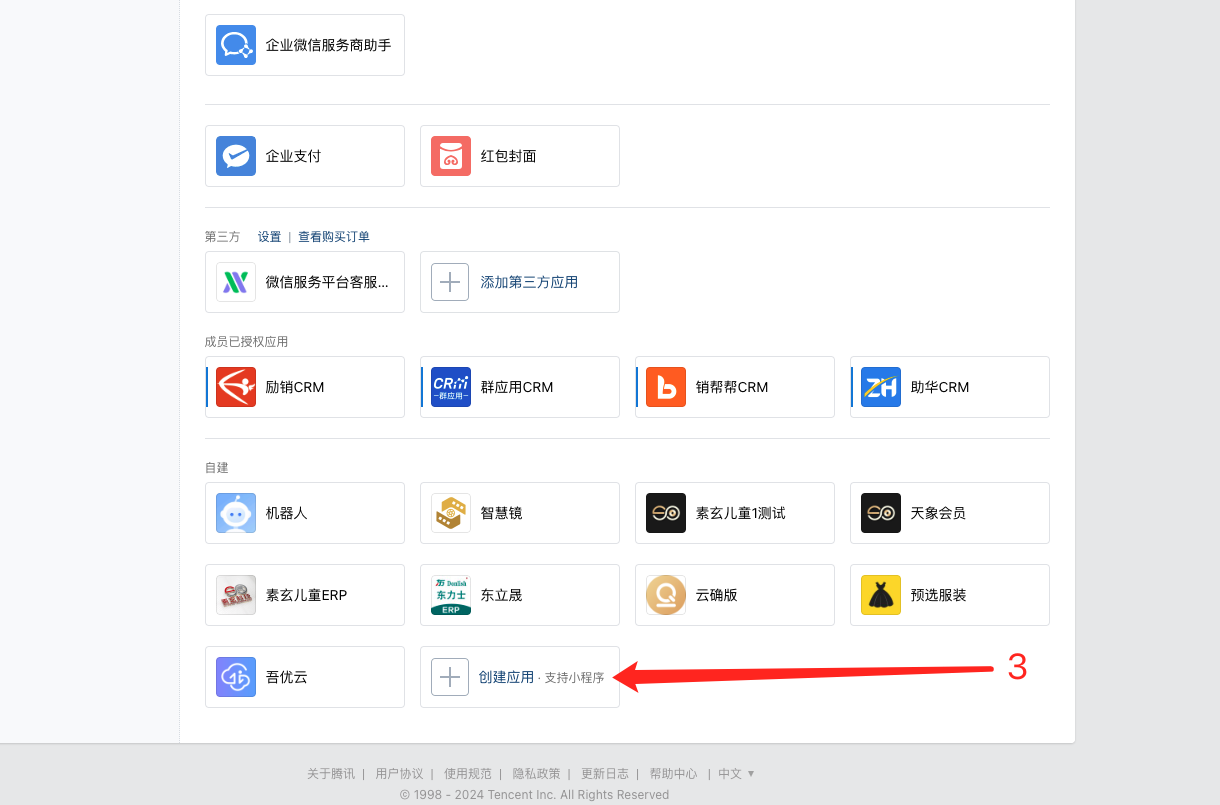The width and height of the screenshot is (1220, 805).
Task: Click the 企业支付 app icon
Action: (236, 156)
